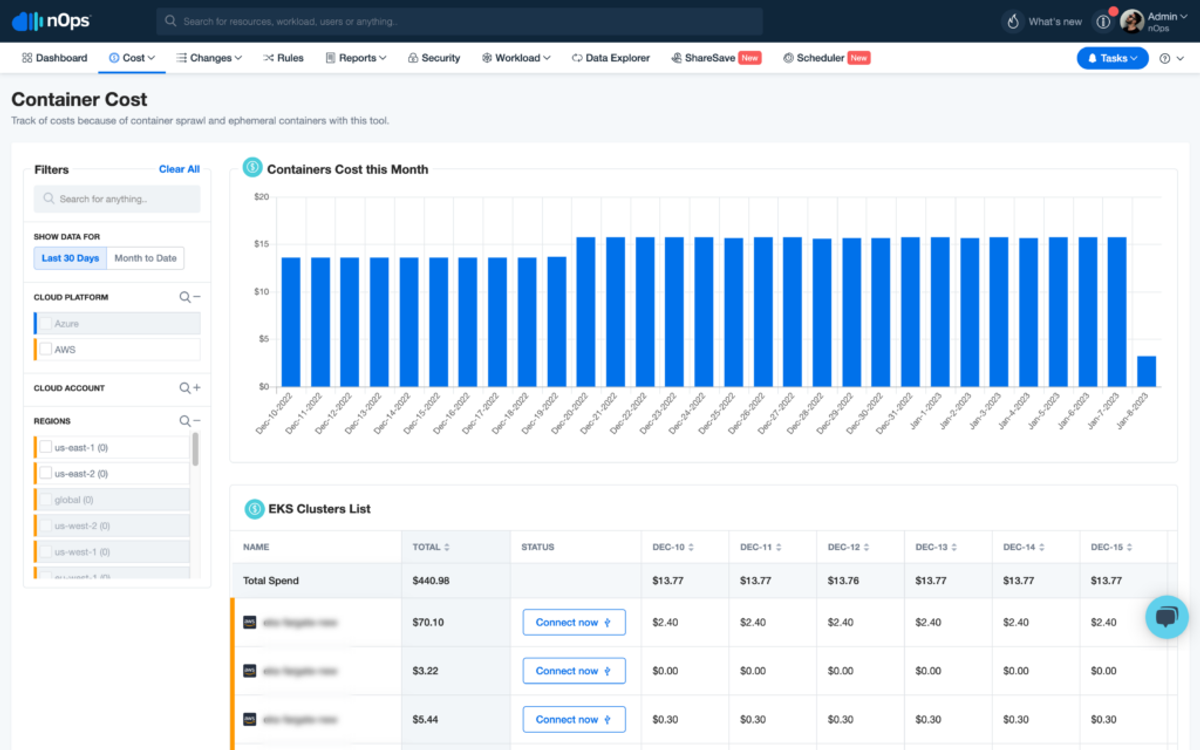The image size is (1200, 750).
Task: Open the Tasks dropdown button
Action: point(1113,58)
